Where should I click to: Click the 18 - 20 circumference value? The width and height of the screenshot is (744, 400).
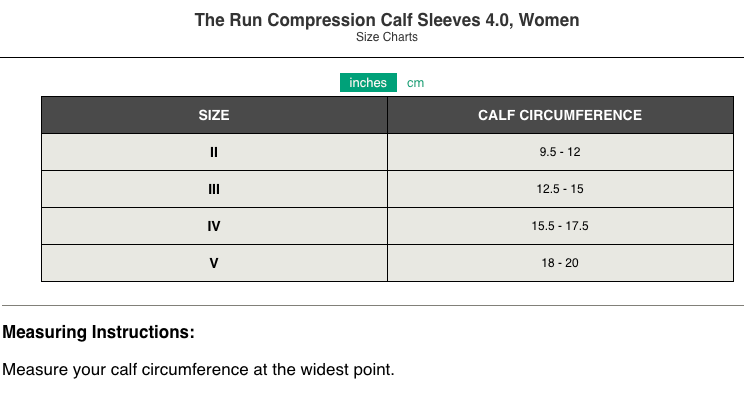pos(560,263)
